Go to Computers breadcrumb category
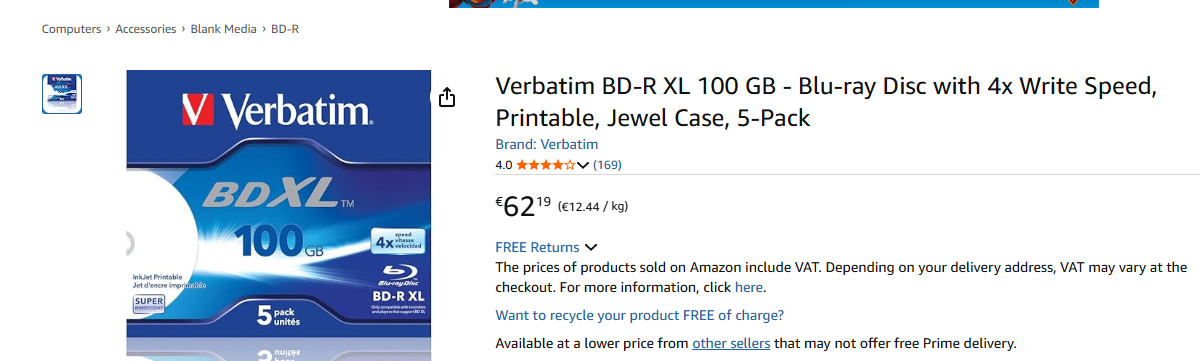 72,29
